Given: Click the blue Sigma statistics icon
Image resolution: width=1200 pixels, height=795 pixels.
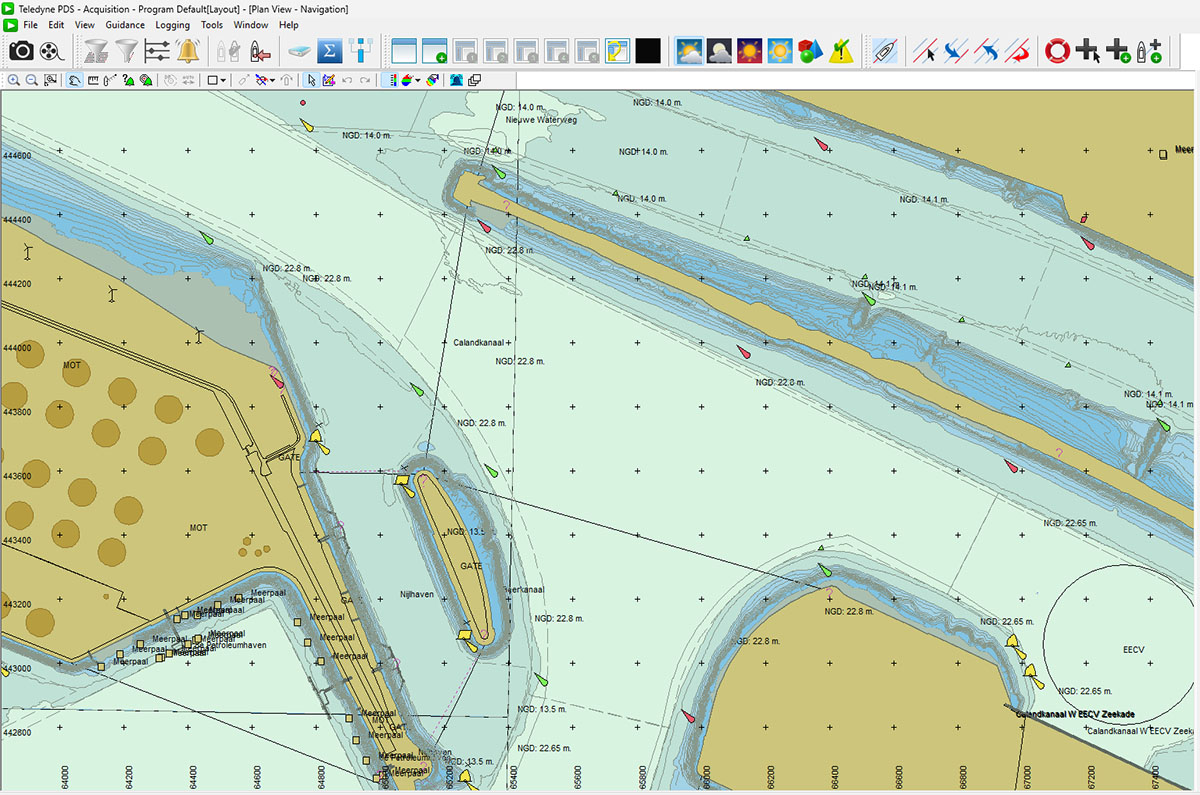Looking at the screenshot, I should pos(330,51).
